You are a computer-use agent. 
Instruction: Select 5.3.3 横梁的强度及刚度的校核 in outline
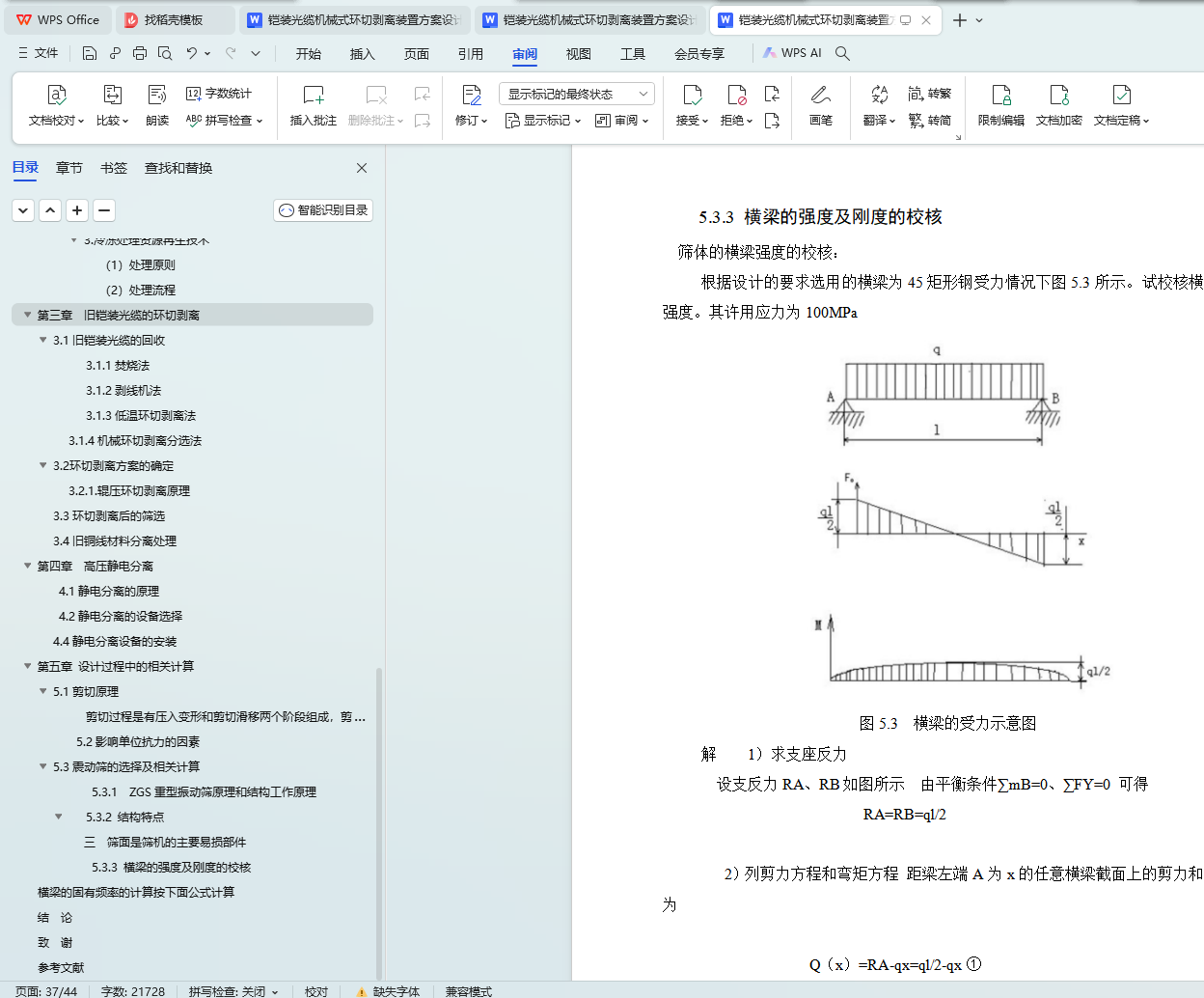coord(171,867)
